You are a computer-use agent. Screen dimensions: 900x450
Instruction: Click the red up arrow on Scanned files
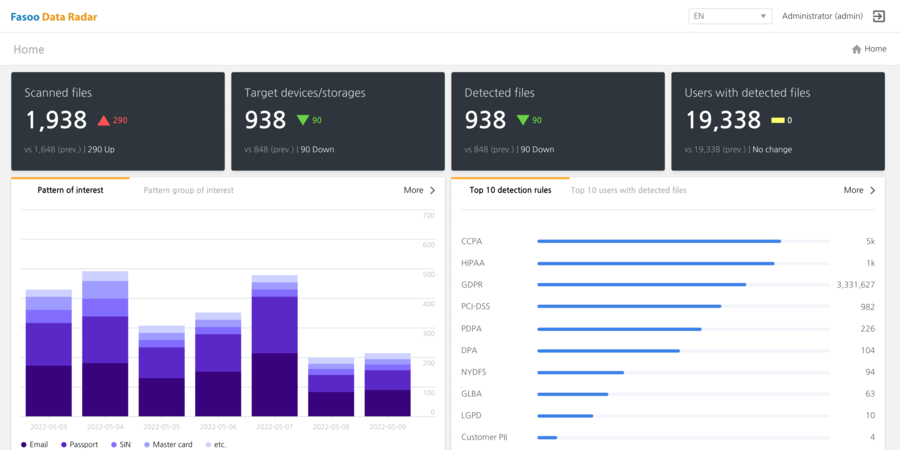pos(103,121)
